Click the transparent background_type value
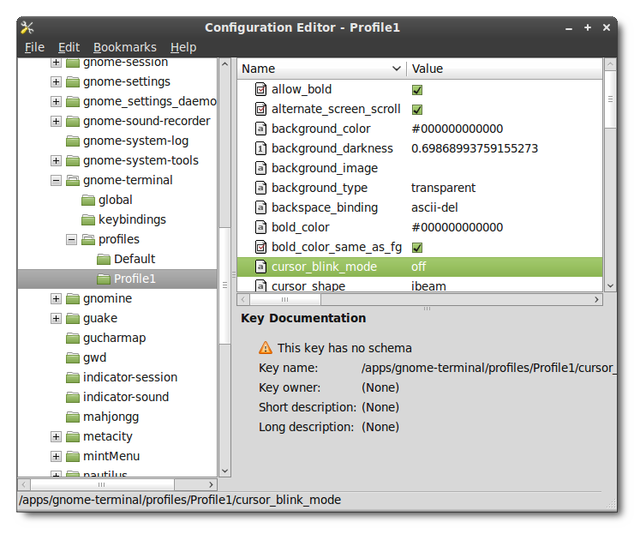This screenshot has height=534, width=640. click(443, 188)
